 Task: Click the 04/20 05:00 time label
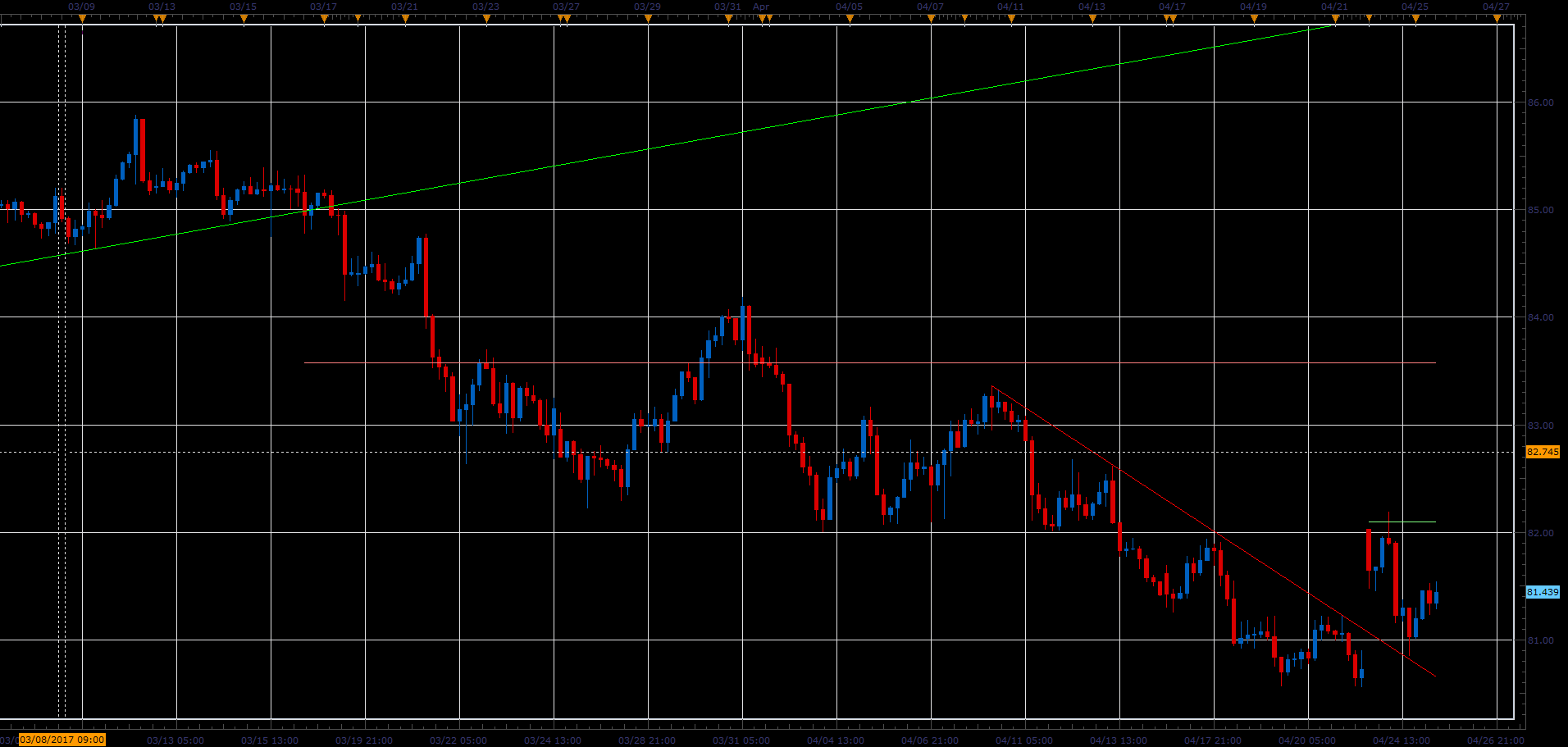coord(1307,740)
